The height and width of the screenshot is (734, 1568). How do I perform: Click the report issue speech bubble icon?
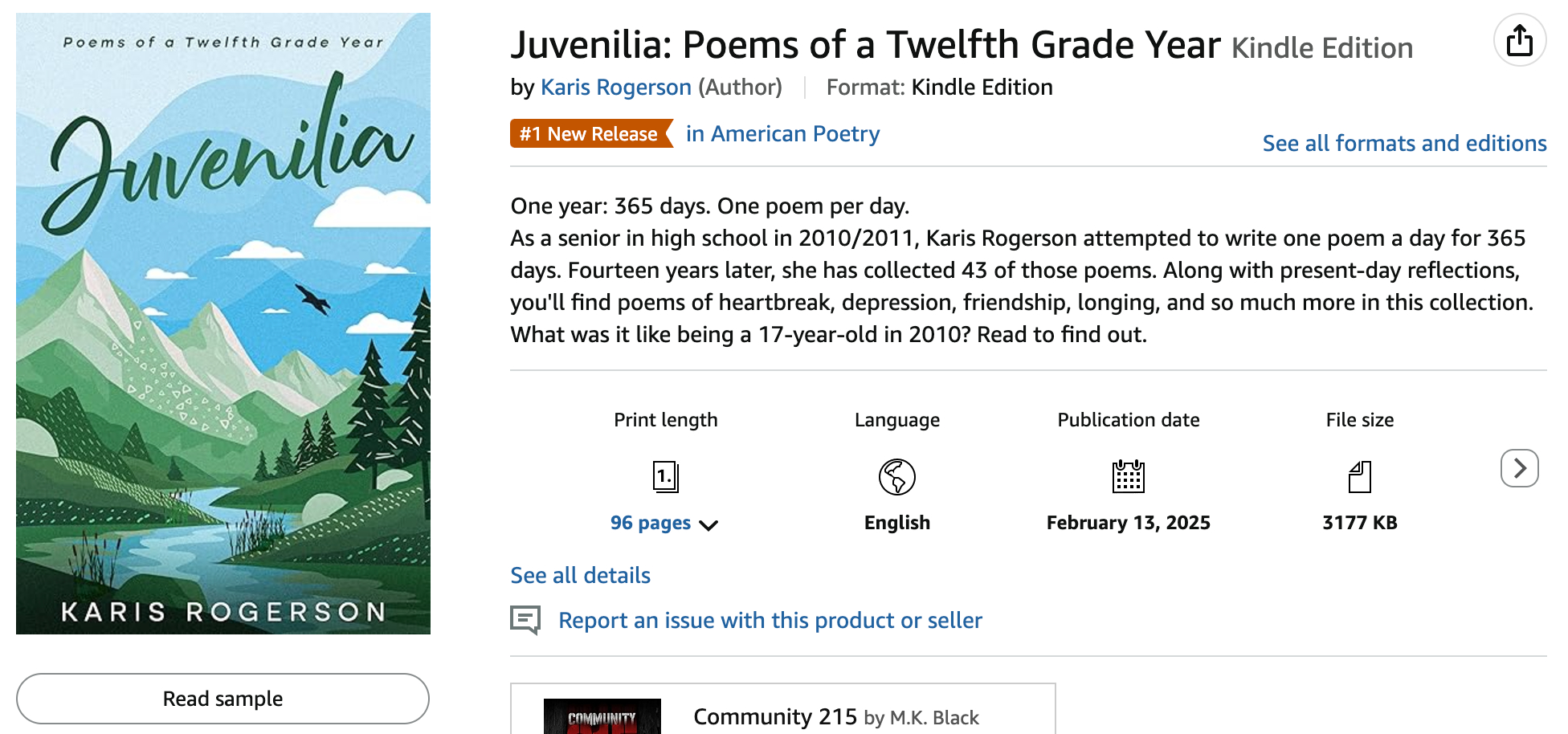525,620
